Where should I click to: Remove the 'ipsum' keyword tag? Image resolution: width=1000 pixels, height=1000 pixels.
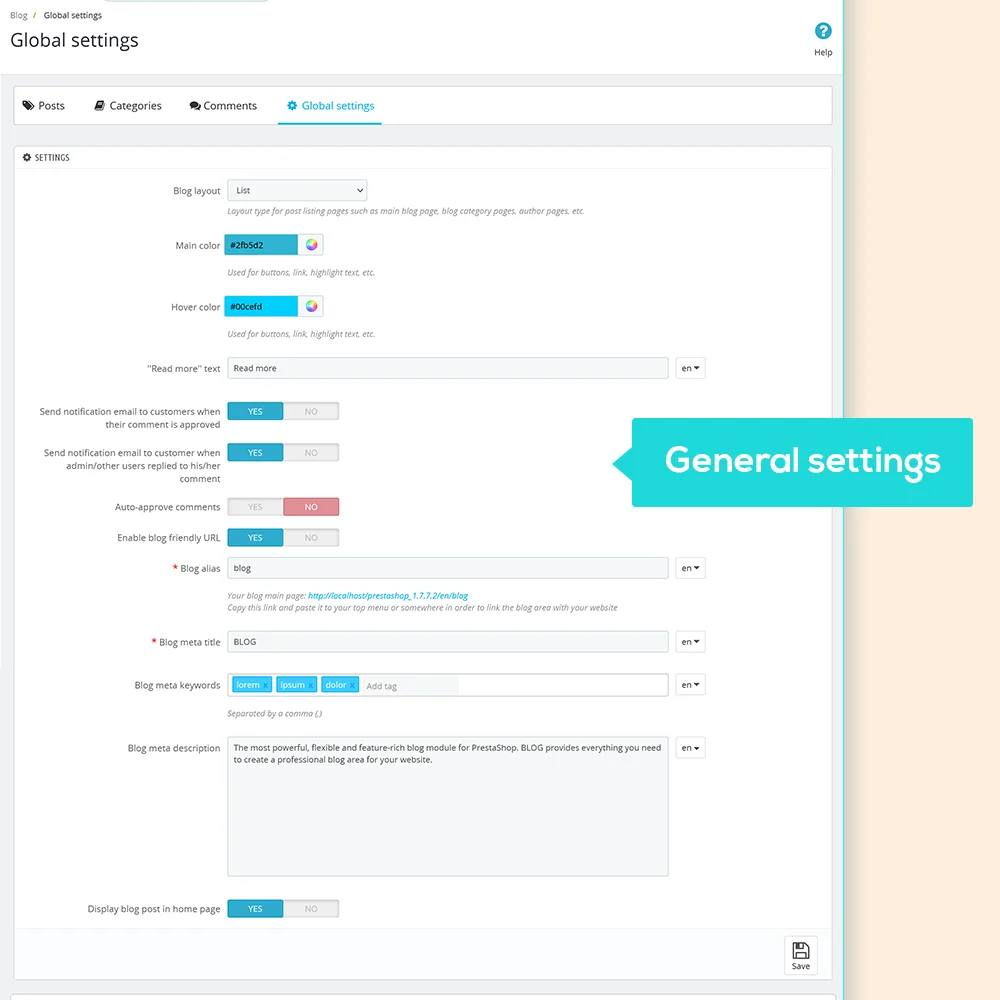(x=311, y=686)
